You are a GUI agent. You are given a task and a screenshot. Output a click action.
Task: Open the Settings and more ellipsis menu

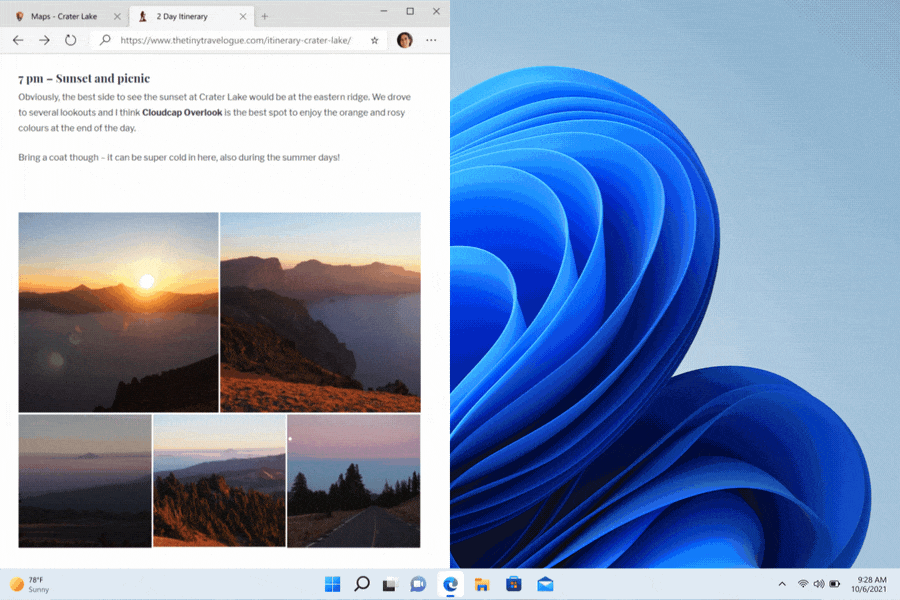tap(431, 40)
